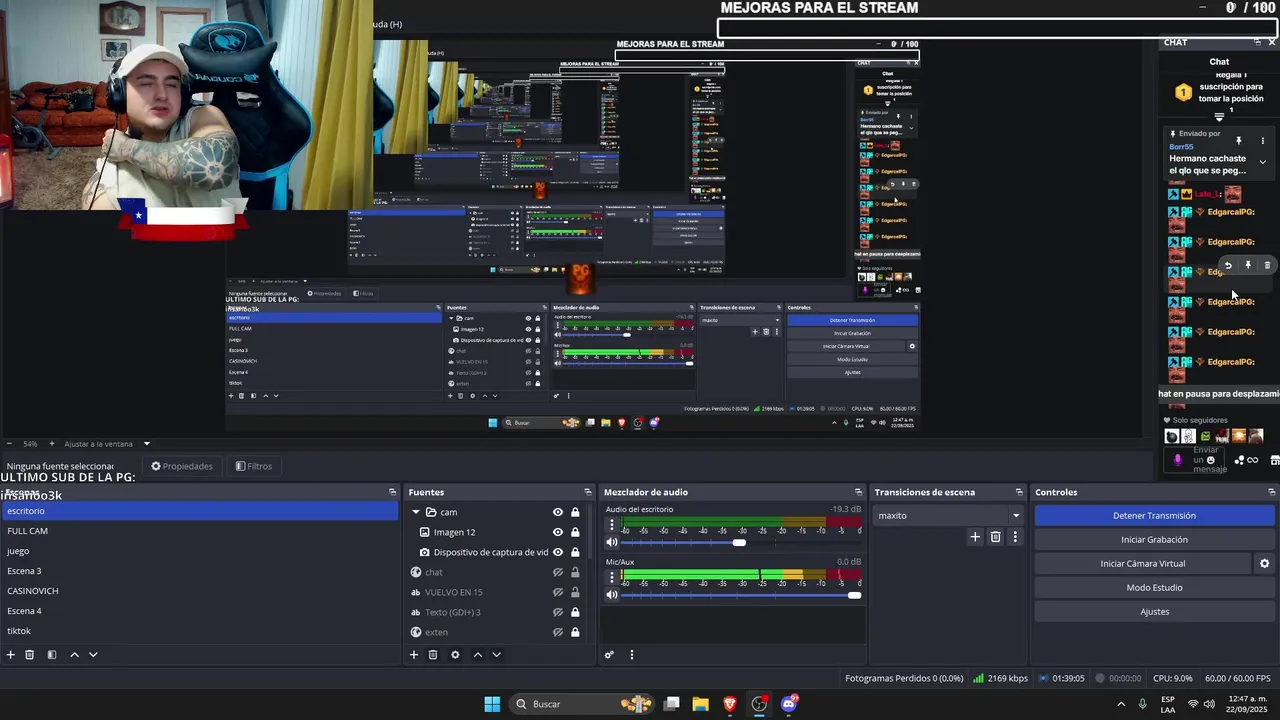Zoom out the preview with minus icon

(x=9, y=444)
